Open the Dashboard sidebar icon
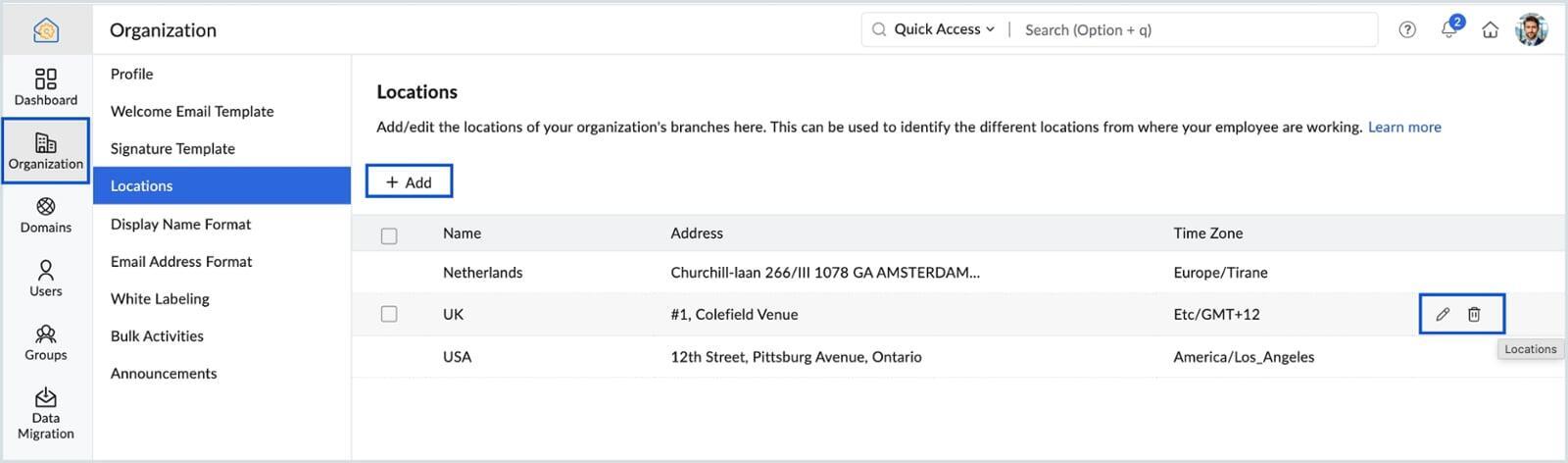 click(x=45, y=86)
